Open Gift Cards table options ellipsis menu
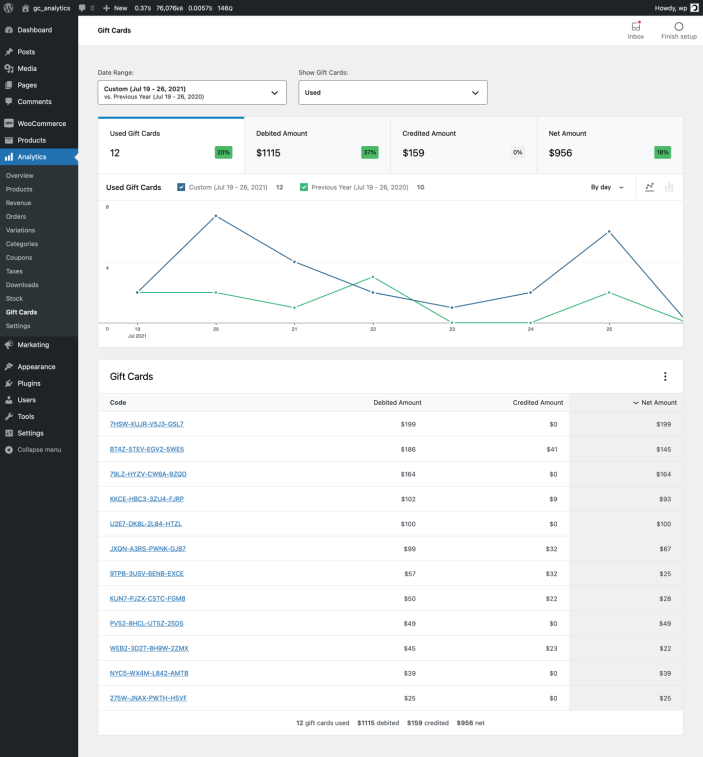The width and height of the screenshot is (703, 757). 665,377
